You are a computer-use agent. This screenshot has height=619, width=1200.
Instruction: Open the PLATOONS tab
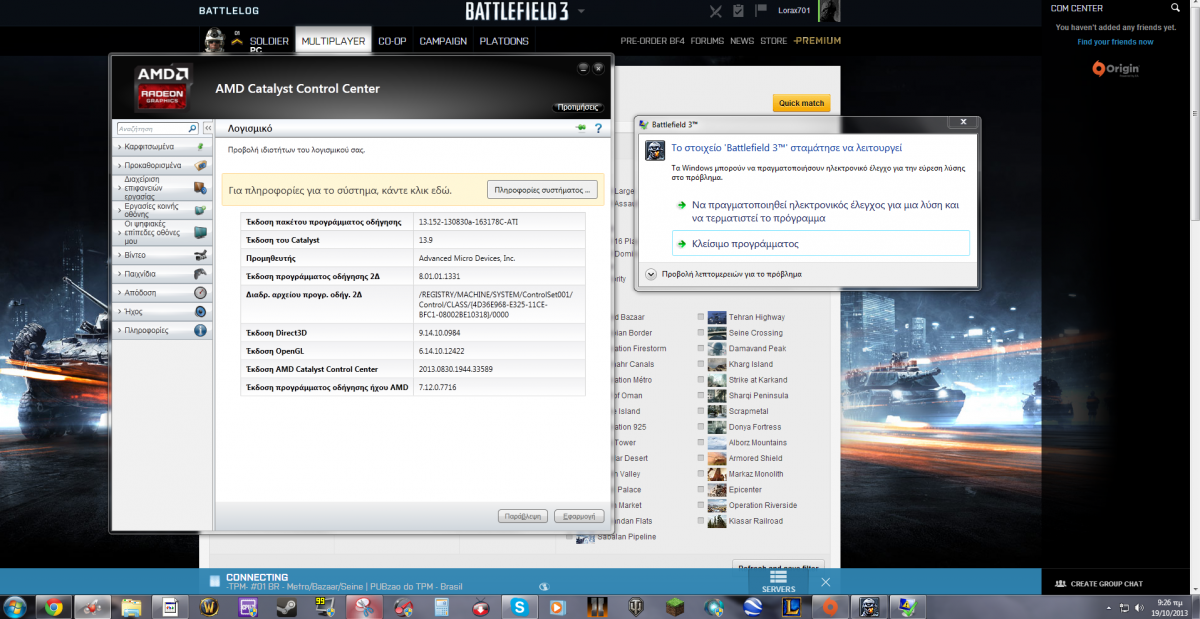point(504,41)
